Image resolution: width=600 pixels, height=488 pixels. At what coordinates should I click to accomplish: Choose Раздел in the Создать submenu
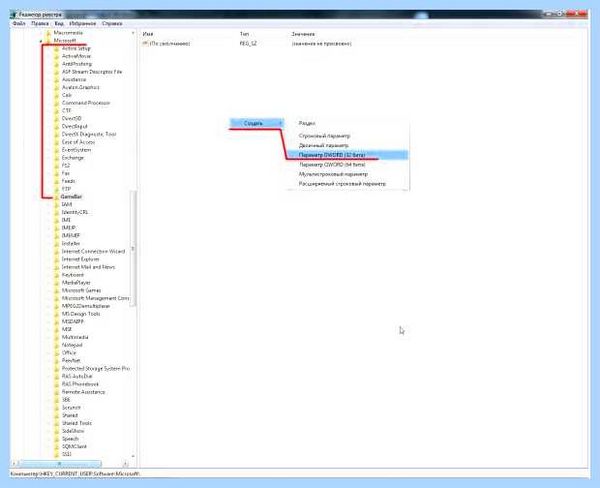348,123
